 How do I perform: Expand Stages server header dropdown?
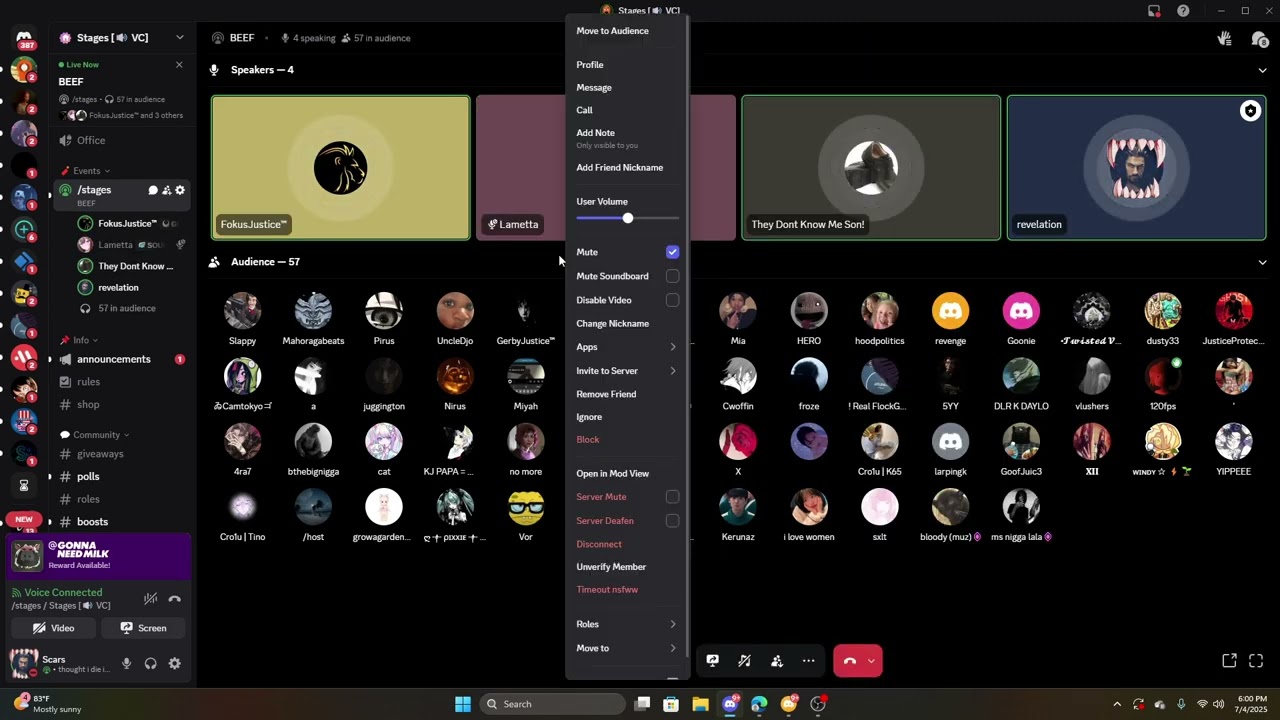tap(180, 38)
